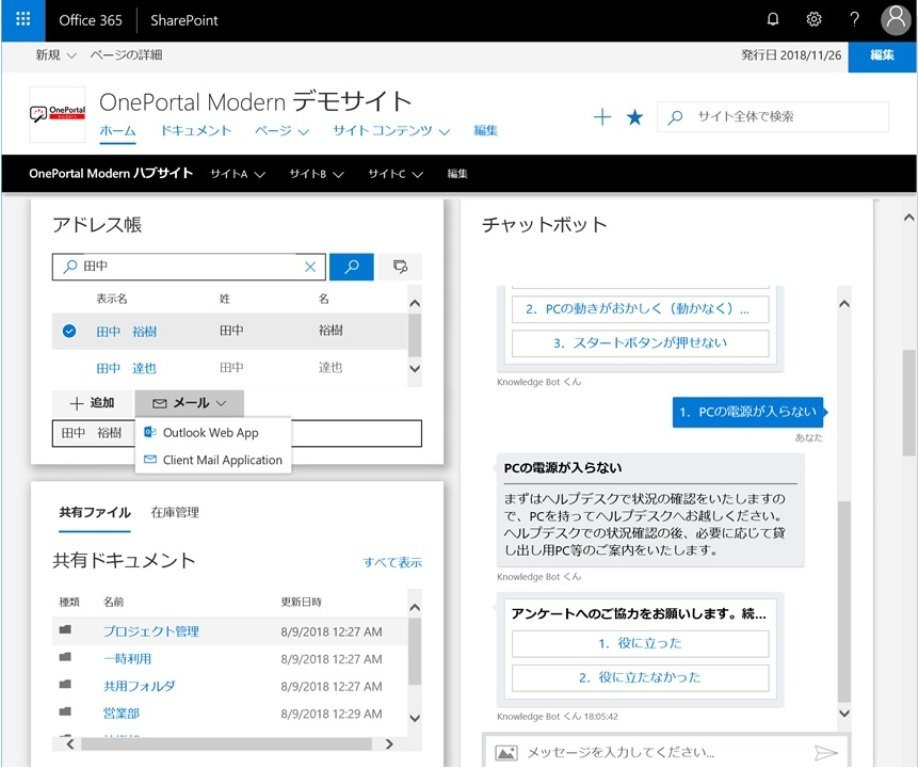Image resolution: width=918 pixels, height=768 pixels.
Task: Open notifications bell icon
Action: [x=773, y=20]
